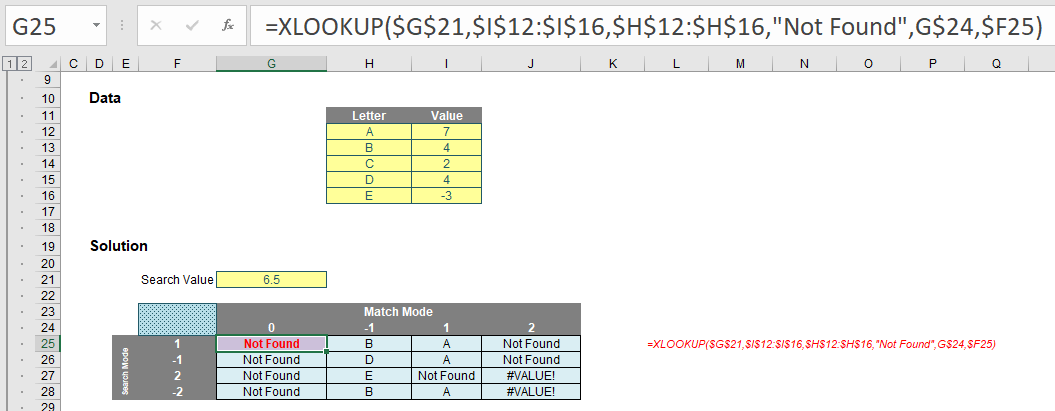The width and height of the screenshot is (1055, 411).
Task: Click the formula bar options dots handle
Action: pos(122,26)
